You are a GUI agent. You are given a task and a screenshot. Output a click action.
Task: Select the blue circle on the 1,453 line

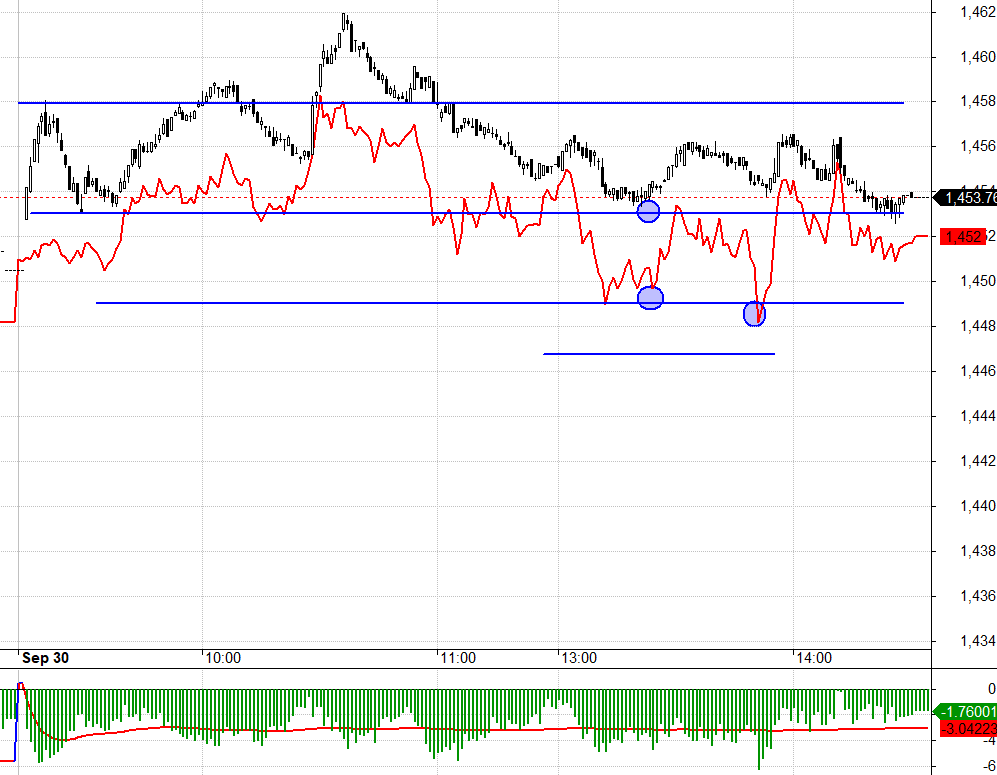click(x=648, y=211)
